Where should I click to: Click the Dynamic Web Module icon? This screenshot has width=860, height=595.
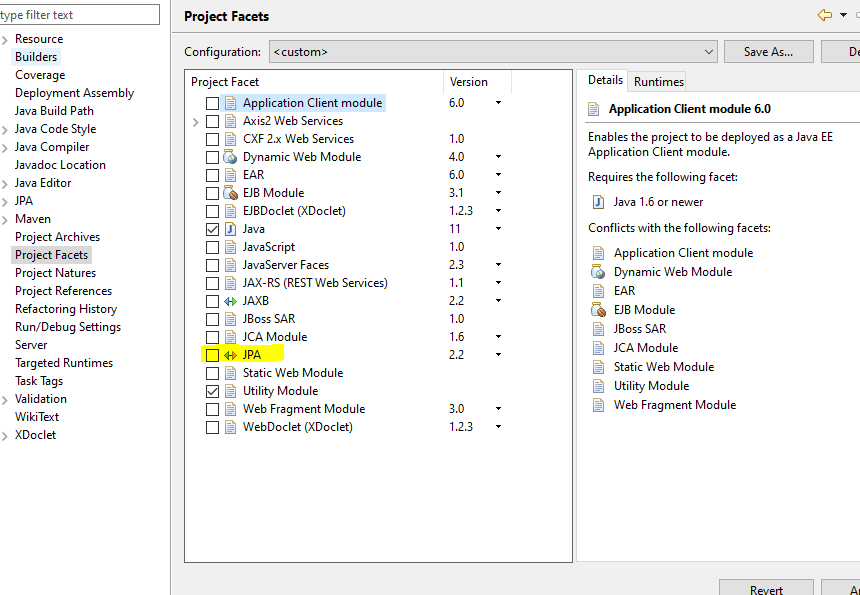(x=232, y=156)
